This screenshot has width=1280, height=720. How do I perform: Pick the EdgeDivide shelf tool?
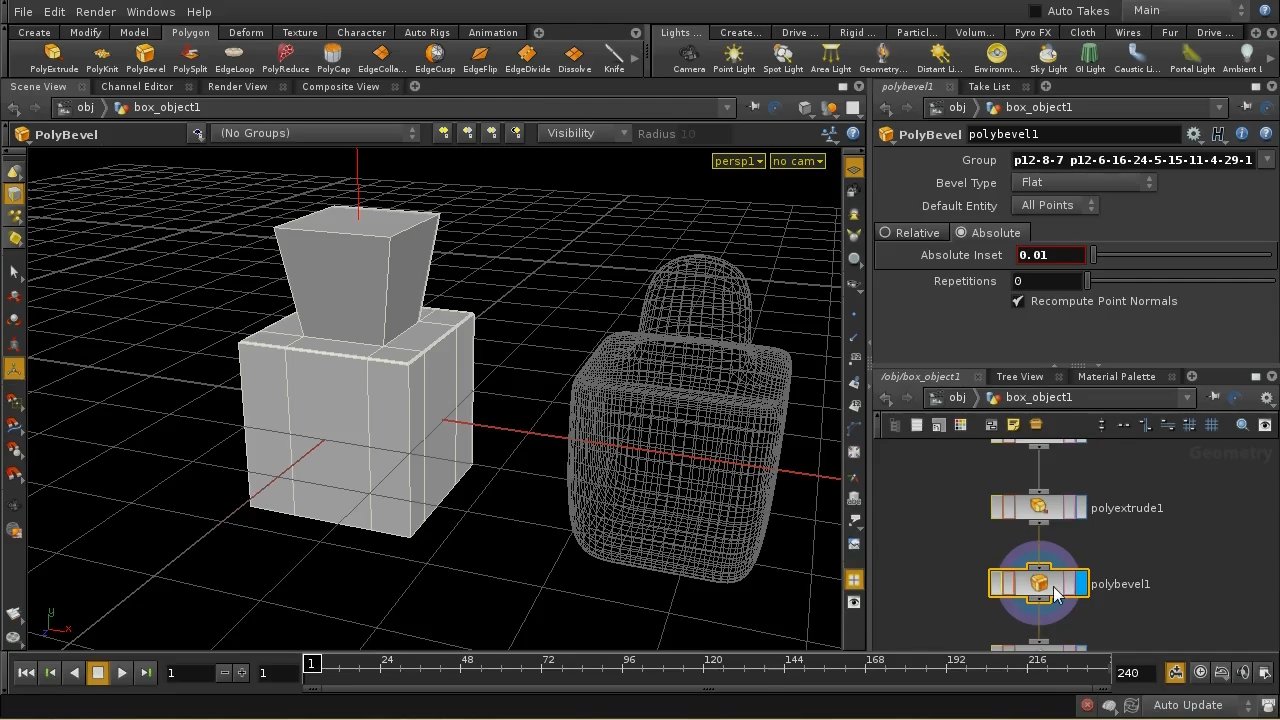[x=527, y=59]
